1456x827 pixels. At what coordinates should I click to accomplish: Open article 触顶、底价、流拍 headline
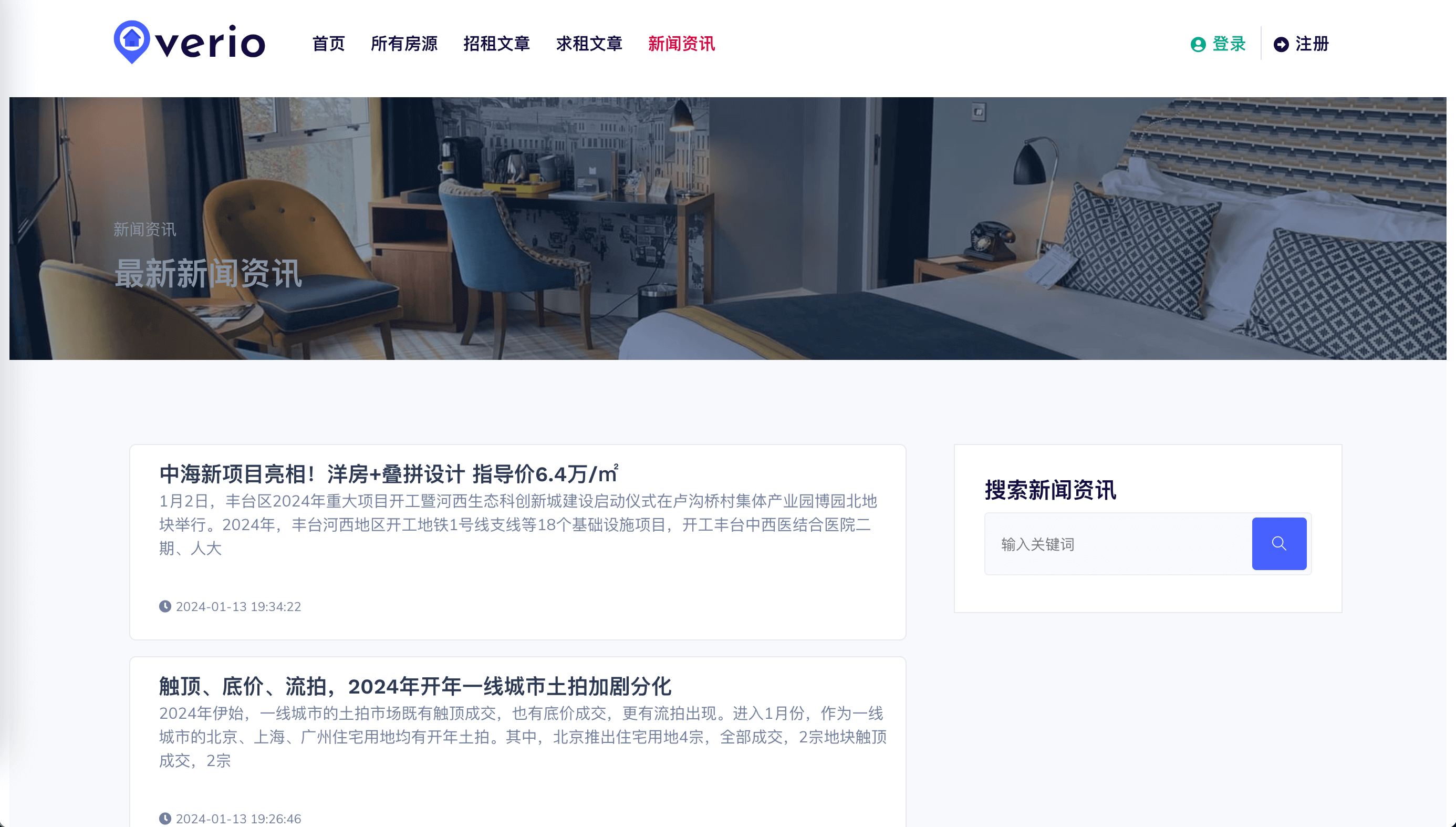point(415,686)
